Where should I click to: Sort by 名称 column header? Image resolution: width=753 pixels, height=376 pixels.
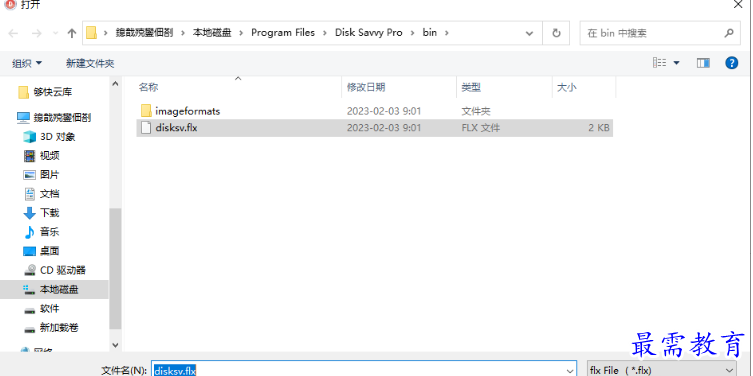coord(148,87)
